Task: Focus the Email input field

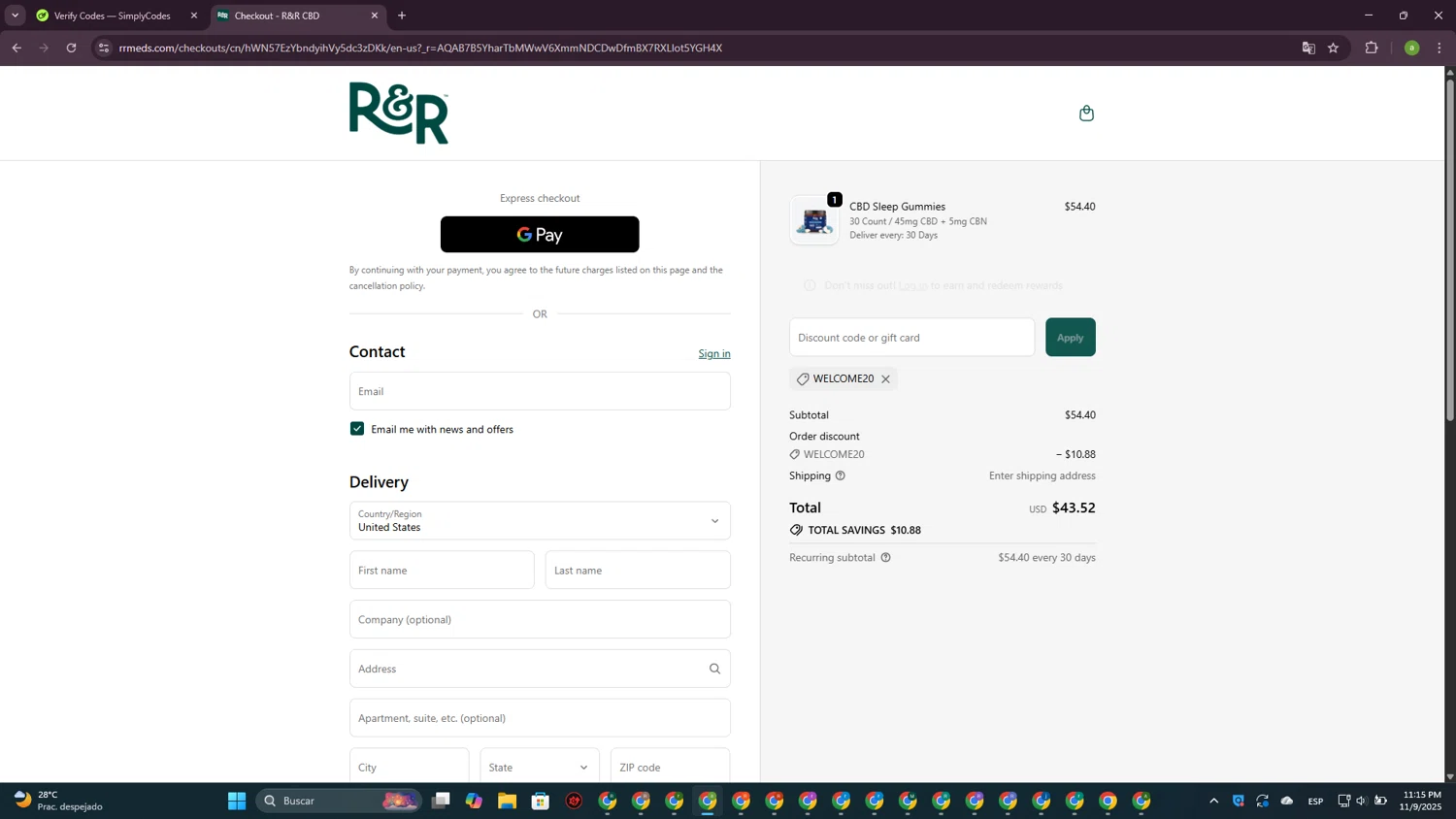Action: (540, 391)
